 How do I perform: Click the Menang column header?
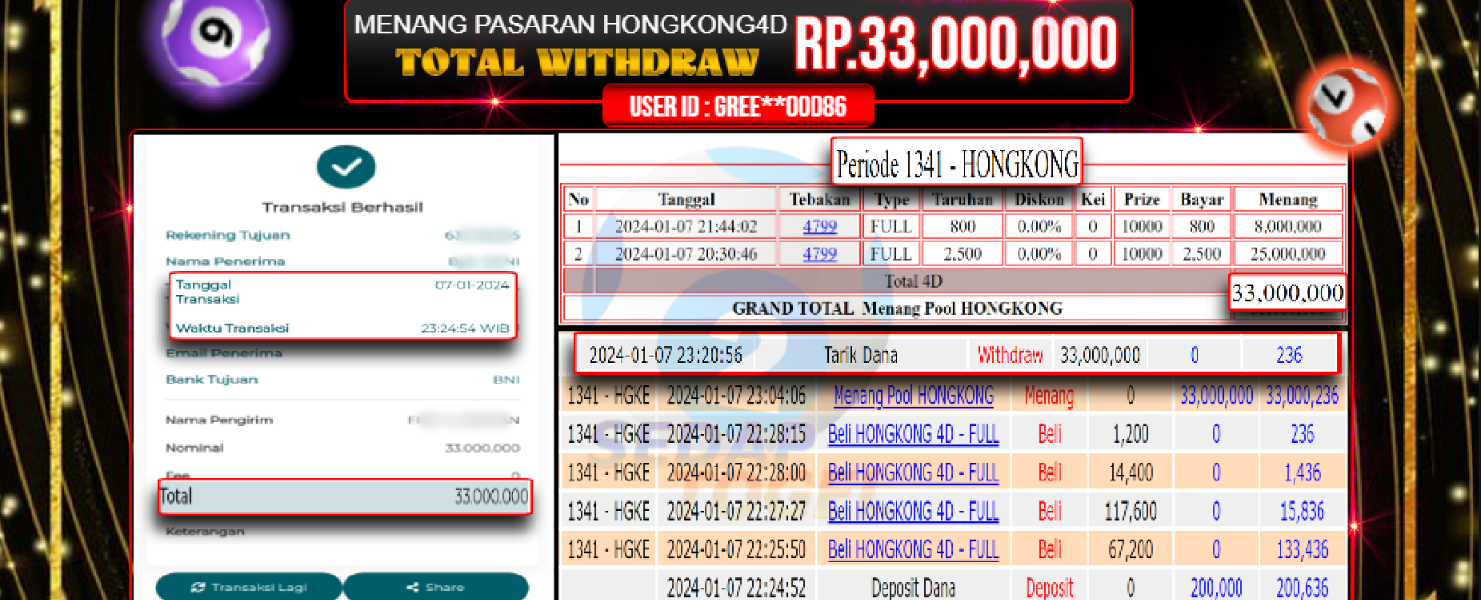coord(1288,199)
